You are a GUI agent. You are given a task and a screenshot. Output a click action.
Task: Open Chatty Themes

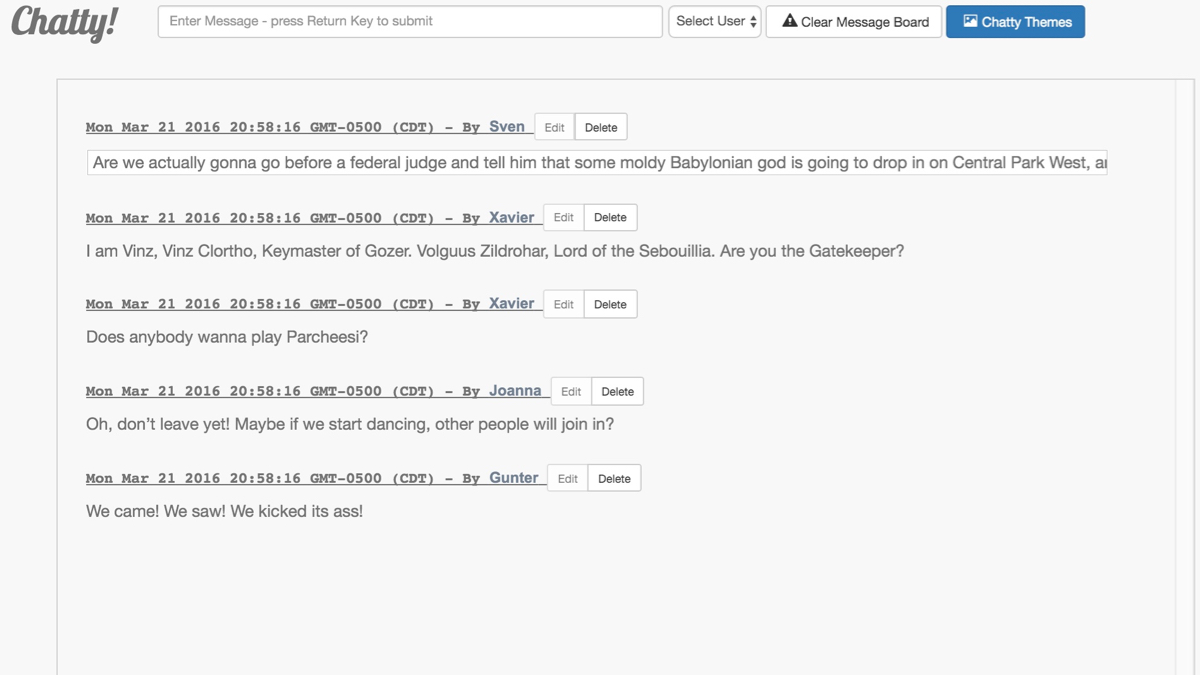[1015, 22]
